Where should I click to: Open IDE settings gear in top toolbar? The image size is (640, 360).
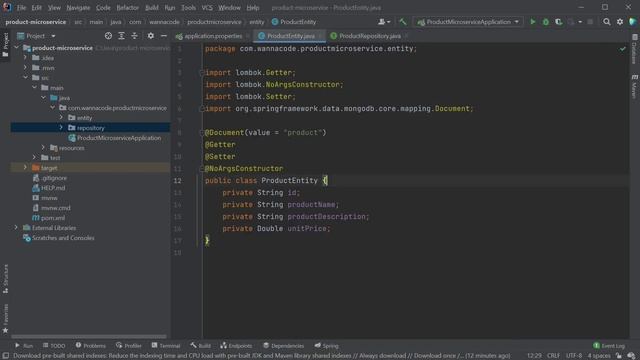620,22
